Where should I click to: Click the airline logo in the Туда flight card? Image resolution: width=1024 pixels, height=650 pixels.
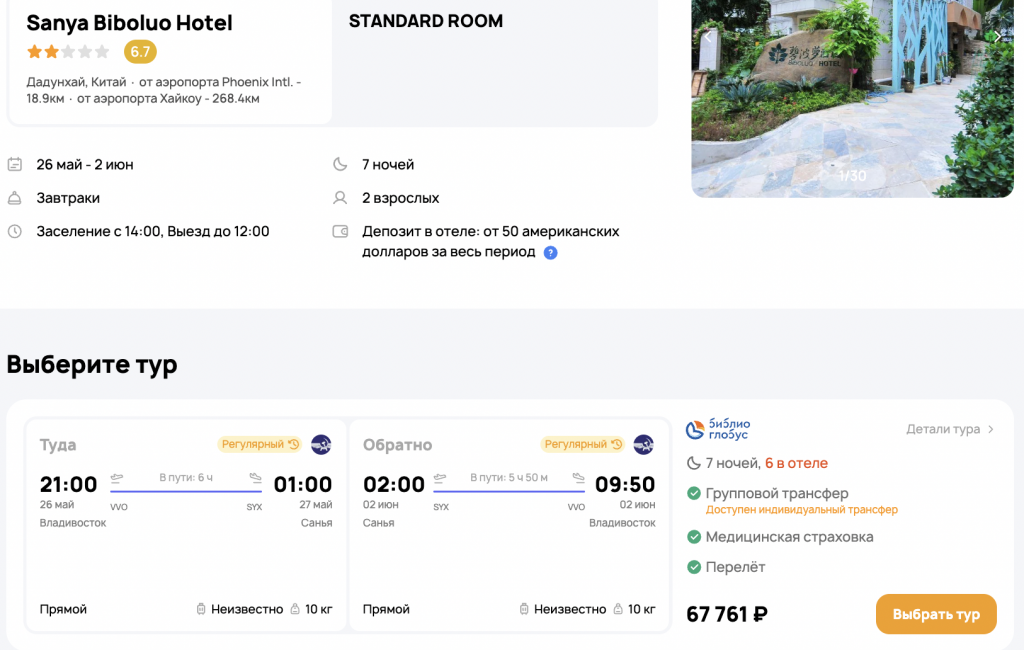321,445
